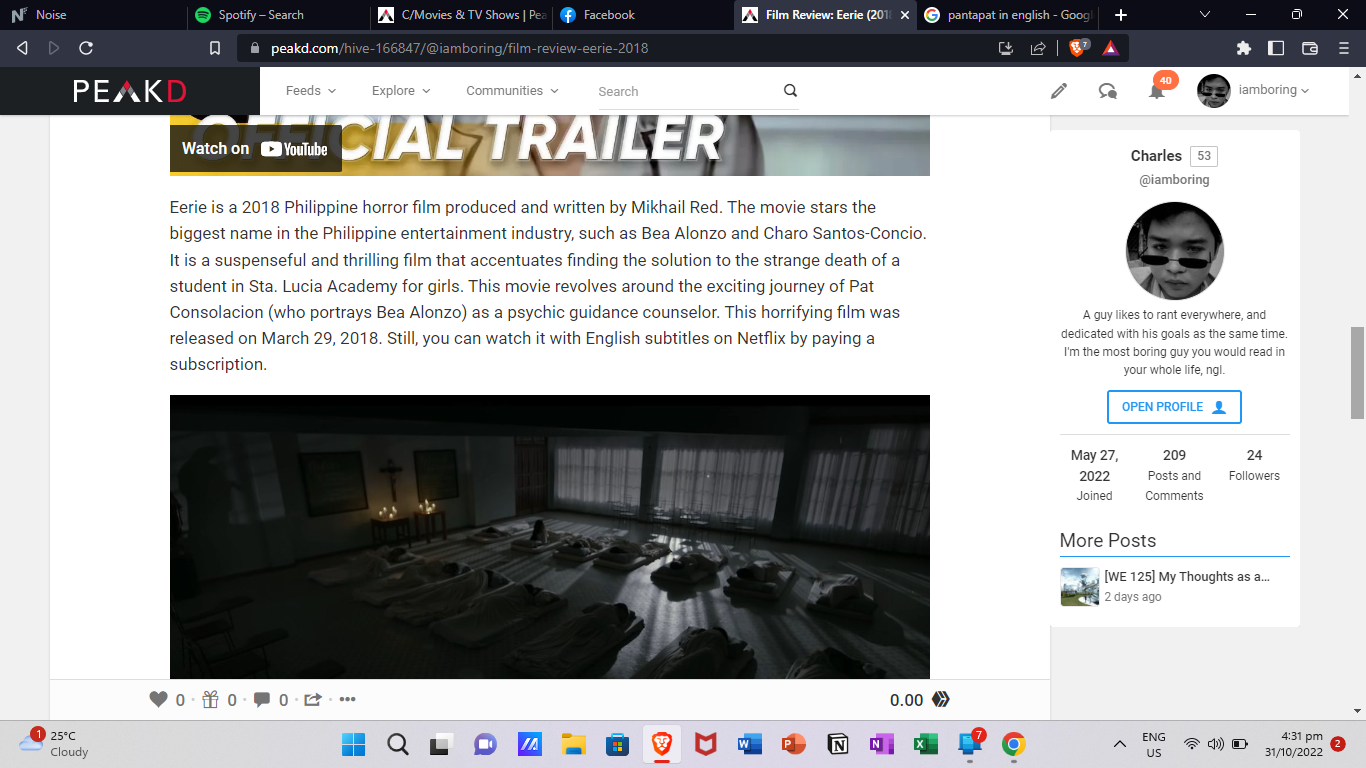The image size is (1366, 768).
Task: Click the 209 Posts and Comments stat
Action: point(1174,475)
